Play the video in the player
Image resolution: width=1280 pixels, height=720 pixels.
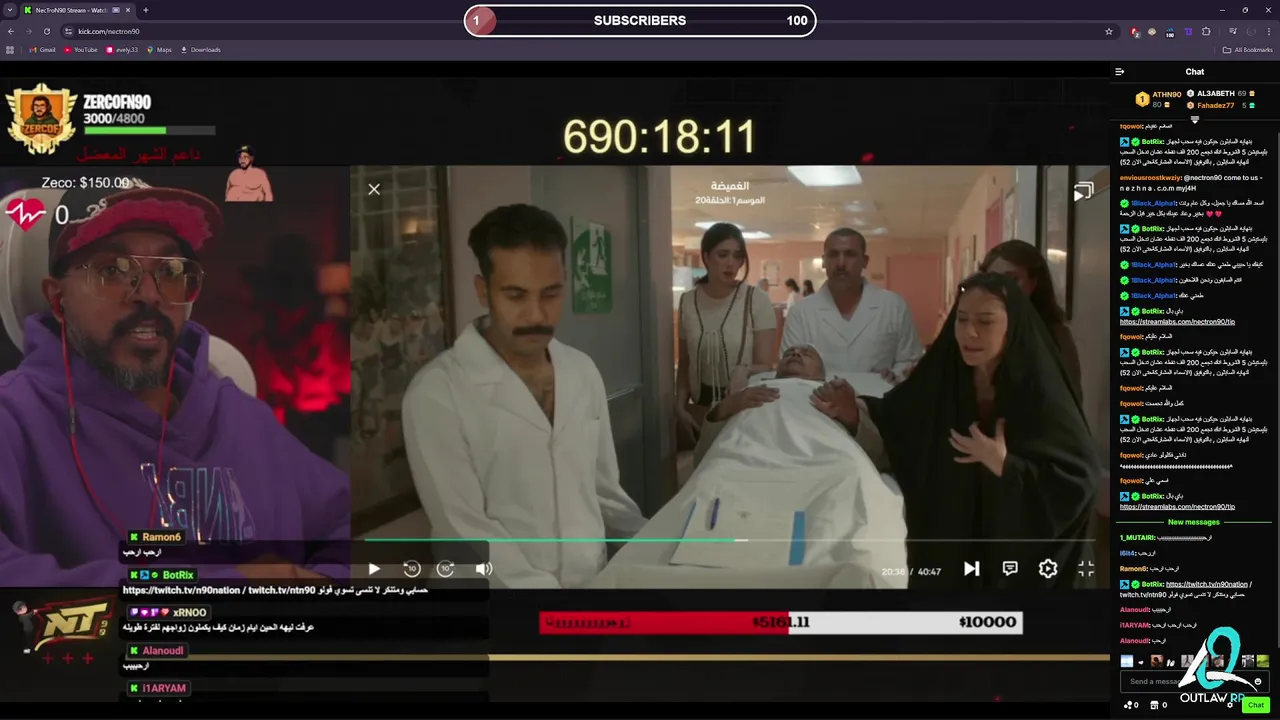pyautogui.click(x=374, y=568)
